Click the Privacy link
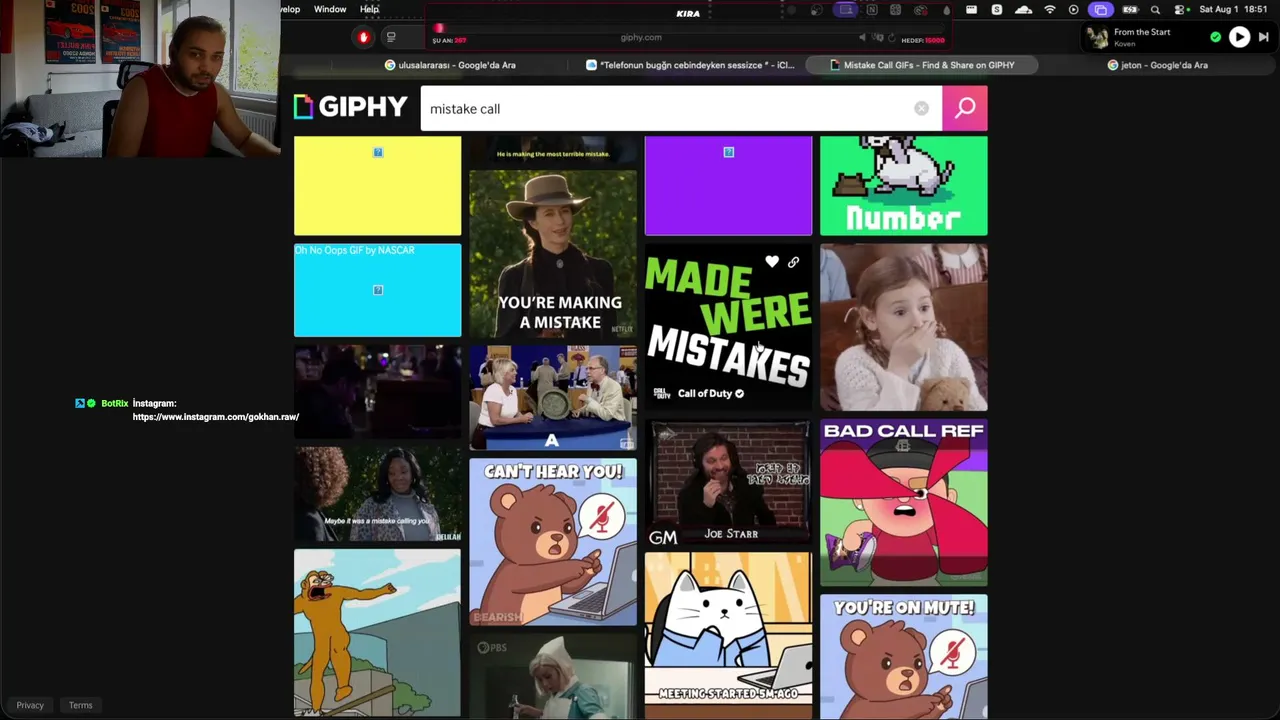Image resolution: width=1280 pixels, height=720 pixels. 30,705
